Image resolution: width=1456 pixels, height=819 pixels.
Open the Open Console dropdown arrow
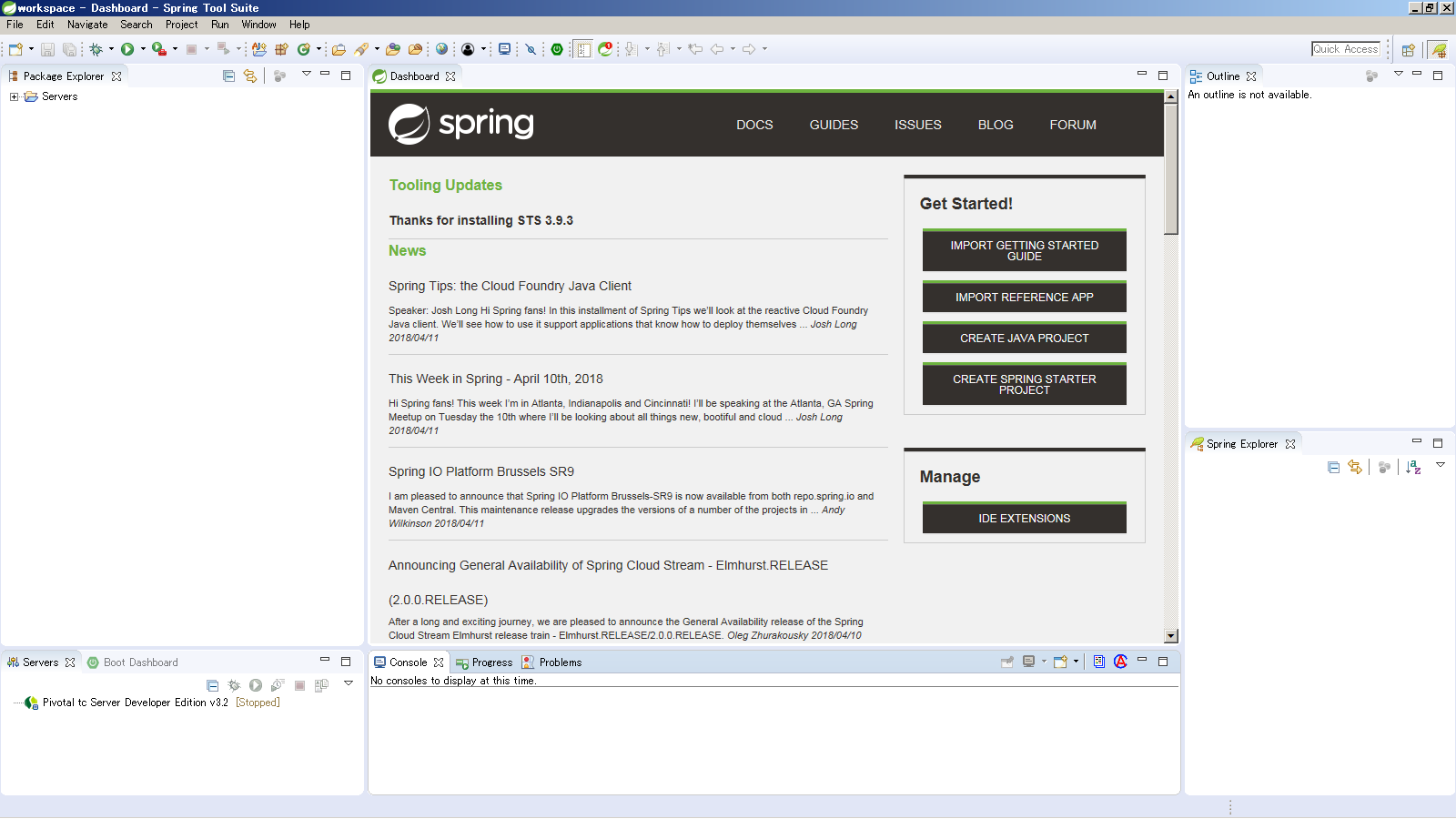(1076, 662)
